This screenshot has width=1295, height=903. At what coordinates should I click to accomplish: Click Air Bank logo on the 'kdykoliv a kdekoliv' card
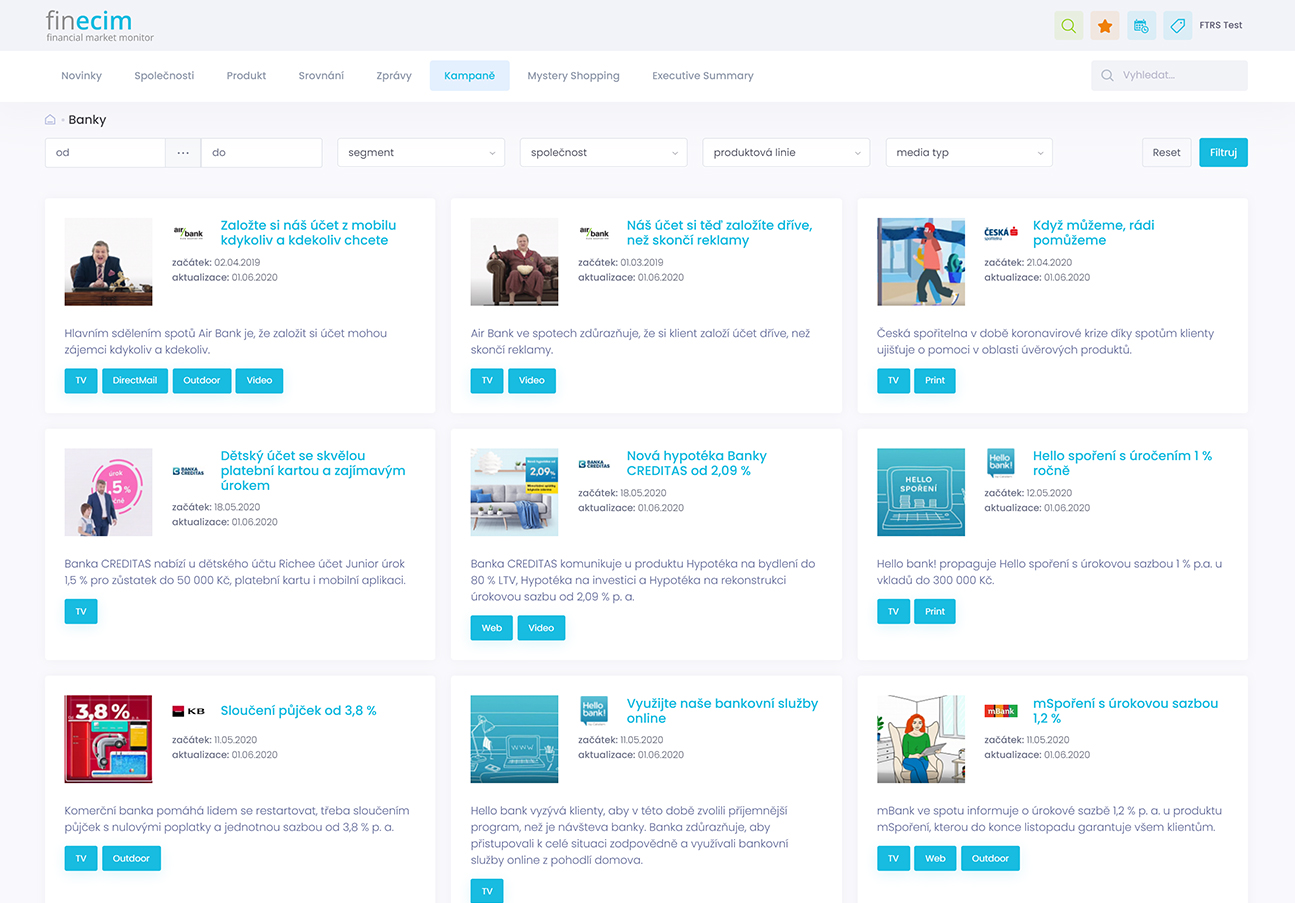click(187, 232)
